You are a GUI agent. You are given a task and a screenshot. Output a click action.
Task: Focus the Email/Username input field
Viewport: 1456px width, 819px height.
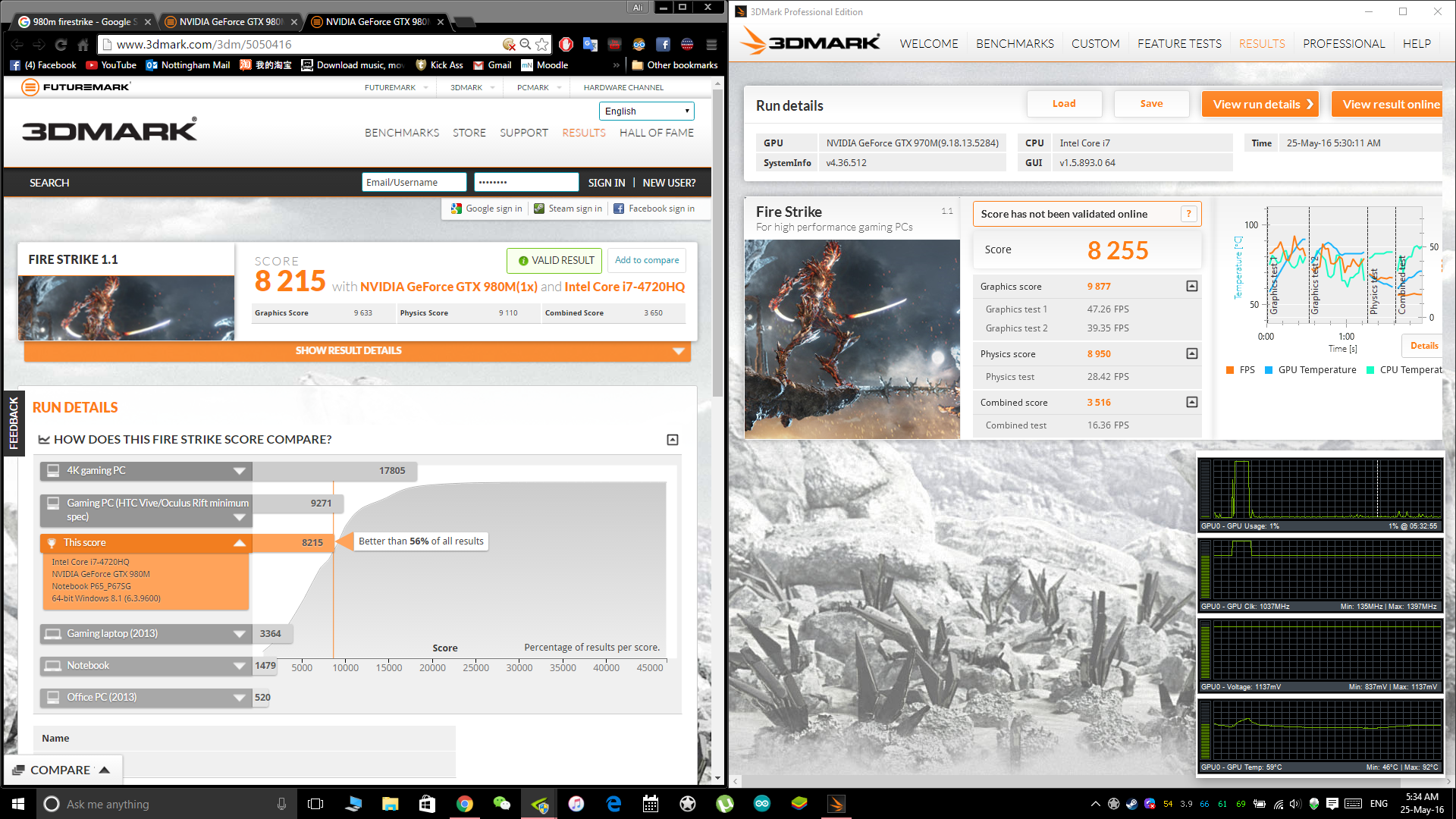(x=414, y=182)
